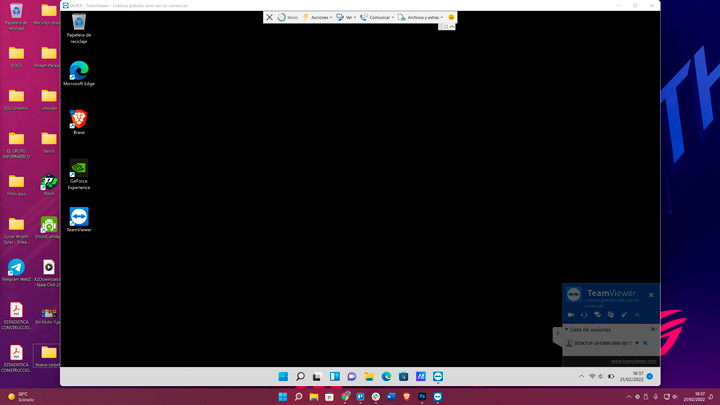This screenshot has height=405, width=720.
Task: Toggle fullscreen icon under the session toolbar
Action: coord(445,27)
